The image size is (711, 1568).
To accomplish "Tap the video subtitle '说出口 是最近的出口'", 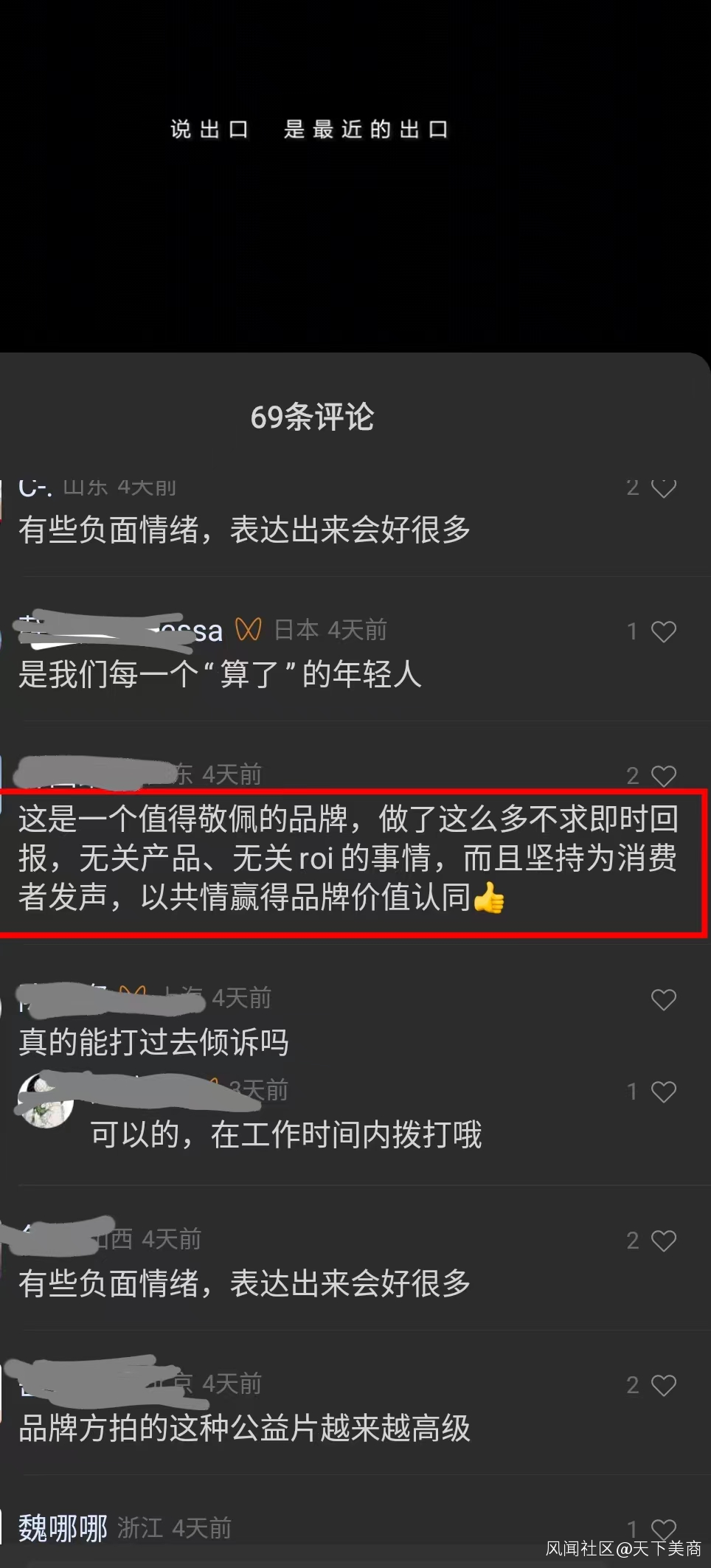I will [309, 130].
